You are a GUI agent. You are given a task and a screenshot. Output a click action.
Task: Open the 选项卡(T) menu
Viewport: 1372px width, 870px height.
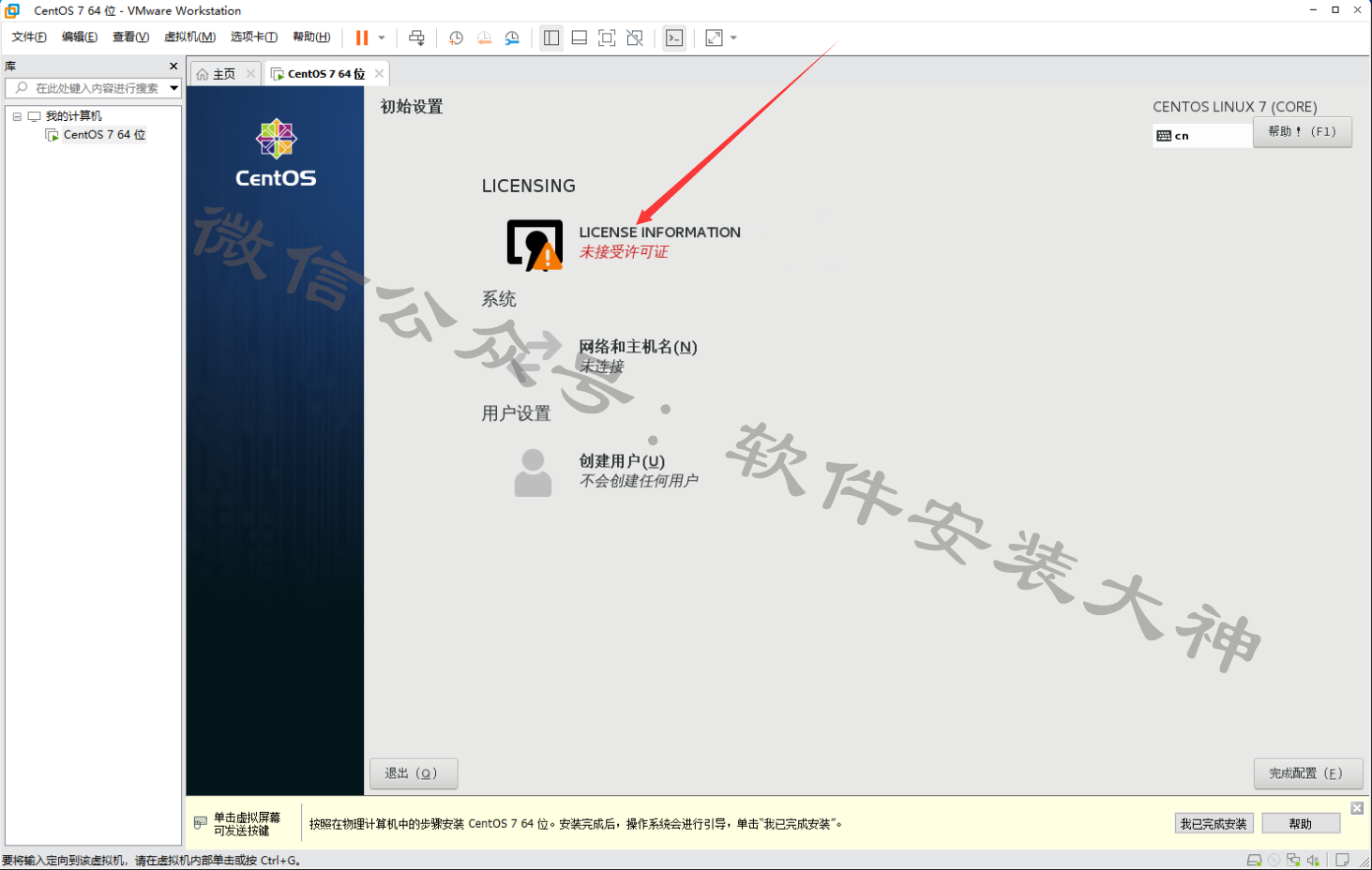[x=254, y=37]
